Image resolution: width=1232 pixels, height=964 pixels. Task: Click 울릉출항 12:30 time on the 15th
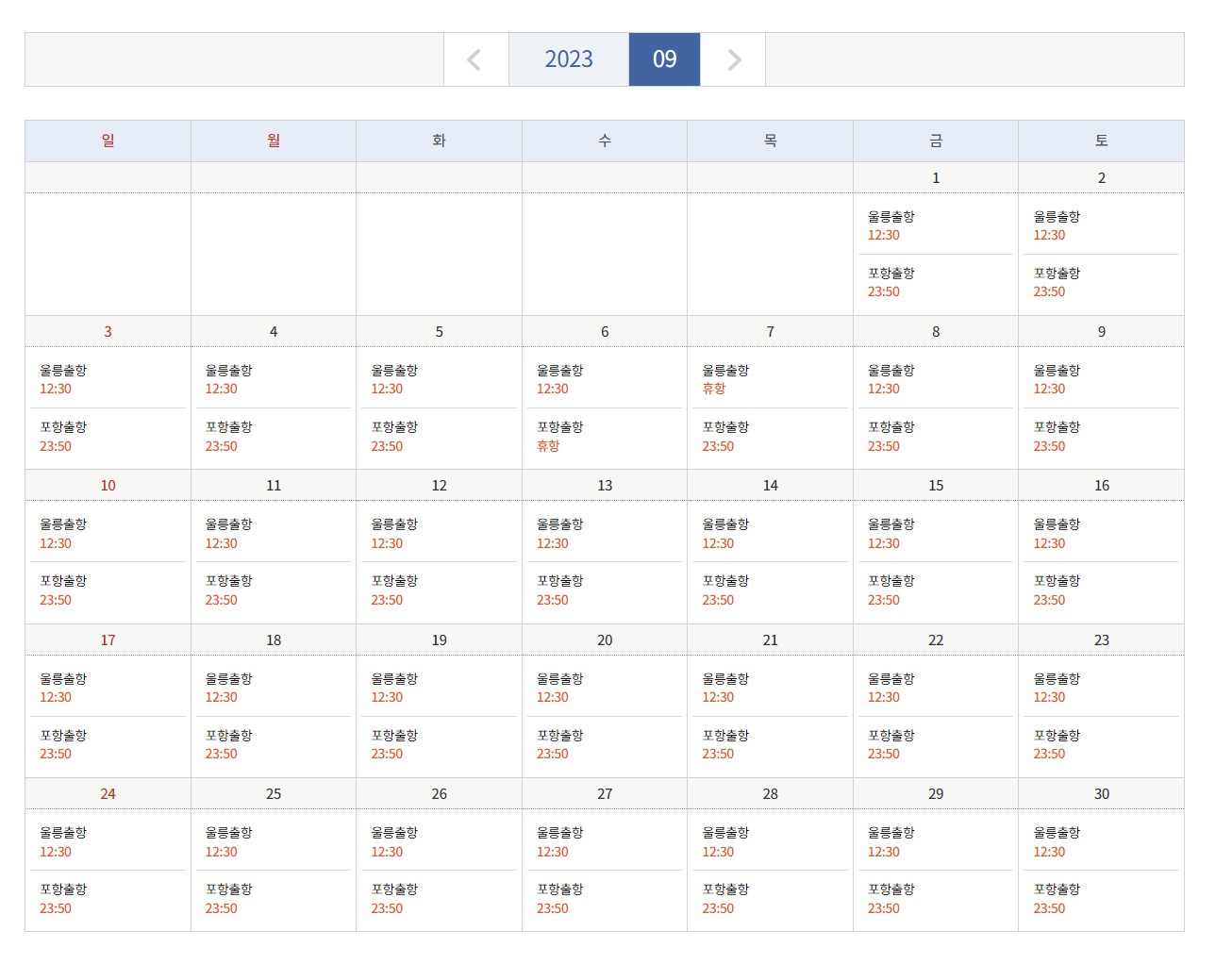pos(884,543)
